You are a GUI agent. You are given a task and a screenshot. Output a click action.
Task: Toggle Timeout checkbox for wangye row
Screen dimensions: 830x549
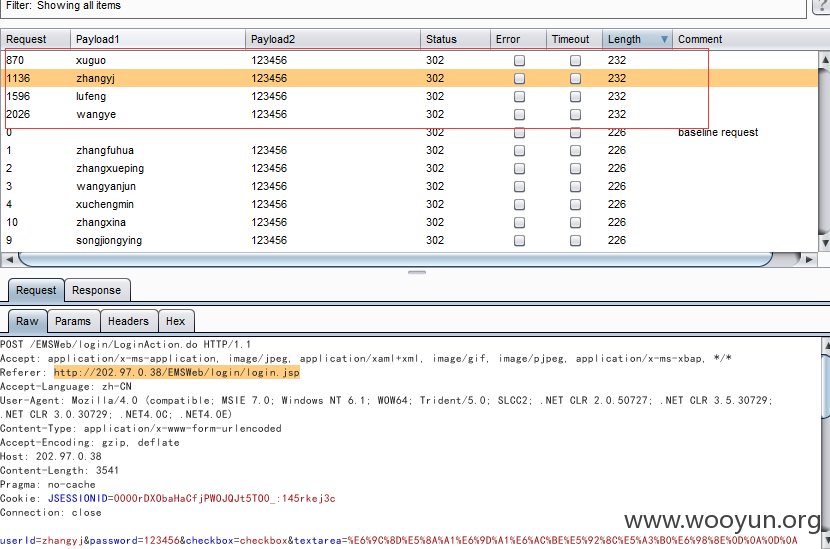click(575, 114)
